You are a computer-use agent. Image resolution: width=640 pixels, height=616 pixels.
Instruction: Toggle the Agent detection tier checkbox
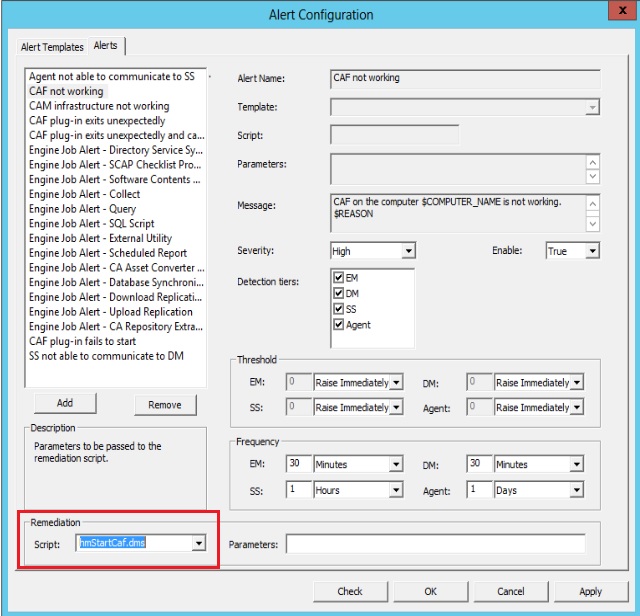[340, 324]
